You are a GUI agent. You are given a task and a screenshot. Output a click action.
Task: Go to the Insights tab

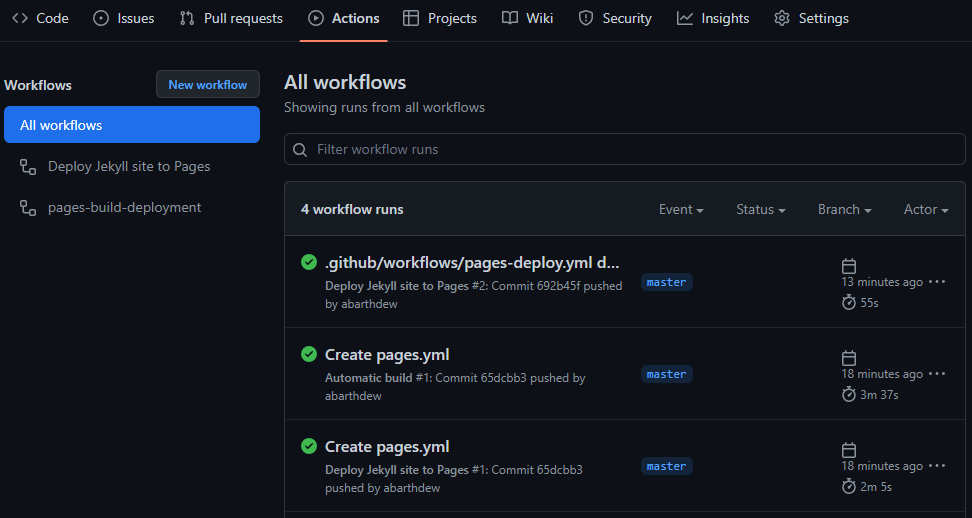[713, 18]
